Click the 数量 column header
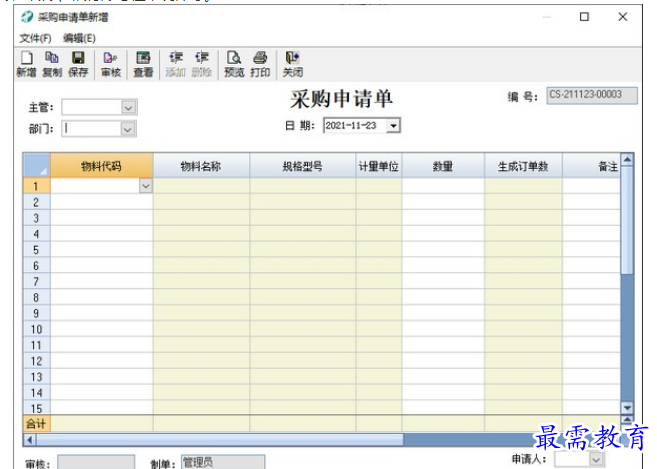The height and width of the screenshot is (469, 657). pyautogui.click(x=443, y=166)
